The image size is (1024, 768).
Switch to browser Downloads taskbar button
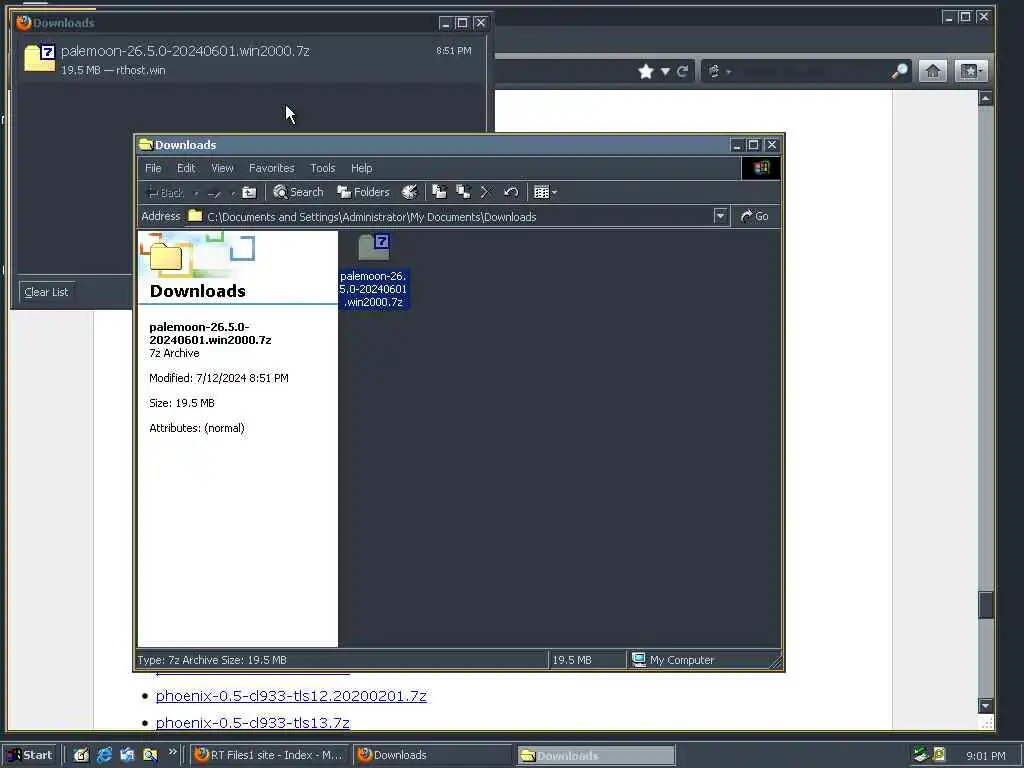tap(431, 755)
